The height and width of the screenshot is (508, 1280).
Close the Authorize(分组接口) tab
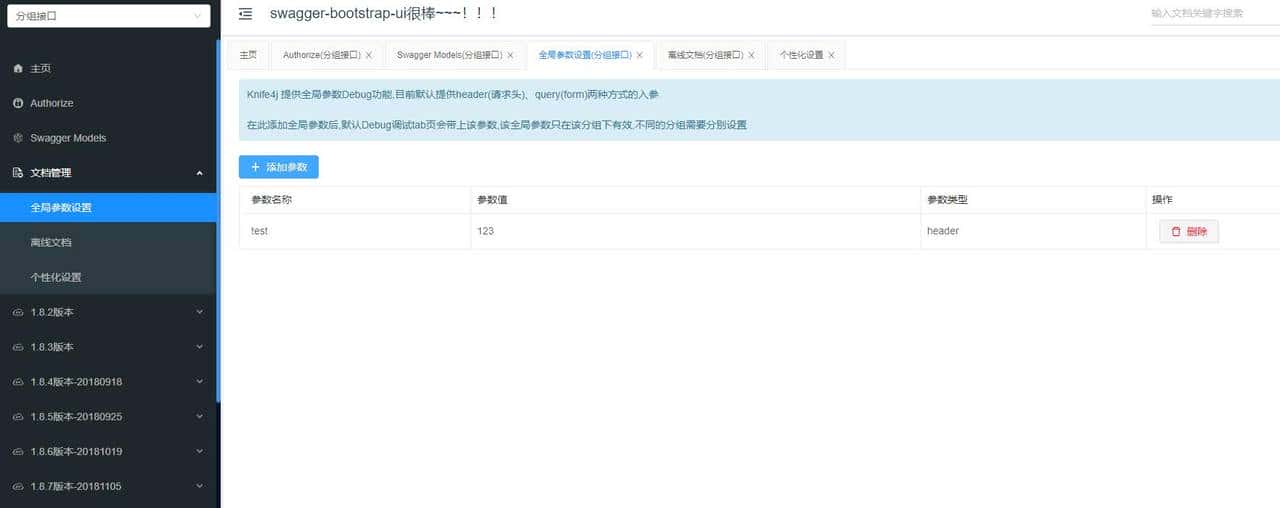tap(369, 55)
